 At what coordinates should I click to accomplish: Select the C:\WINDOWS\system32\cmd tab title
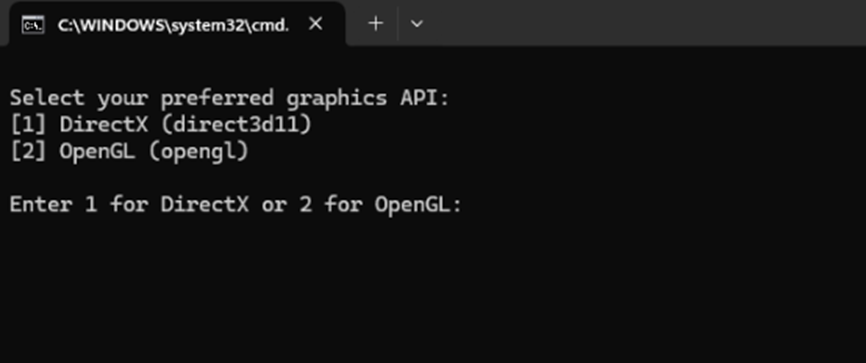click(x=173, y=25)
